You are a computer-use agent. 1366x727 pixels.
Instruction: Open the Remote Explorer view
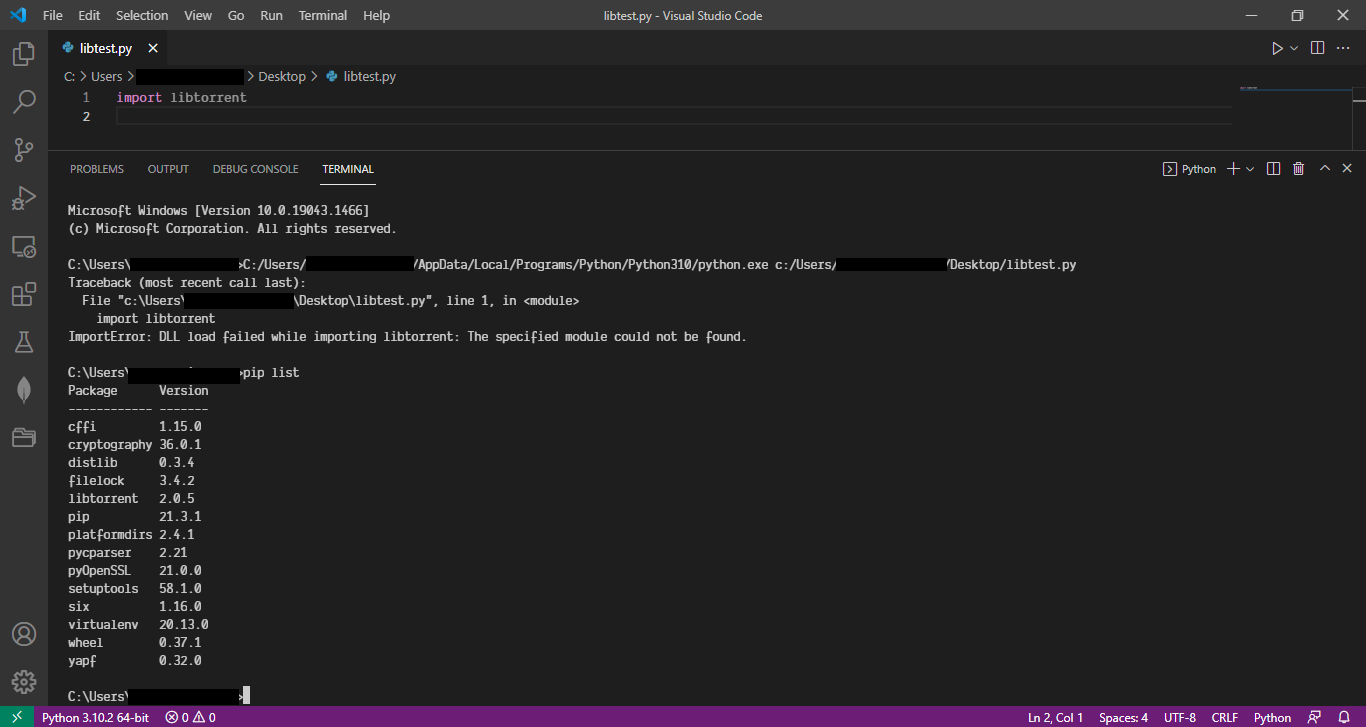tap(24, 246)
